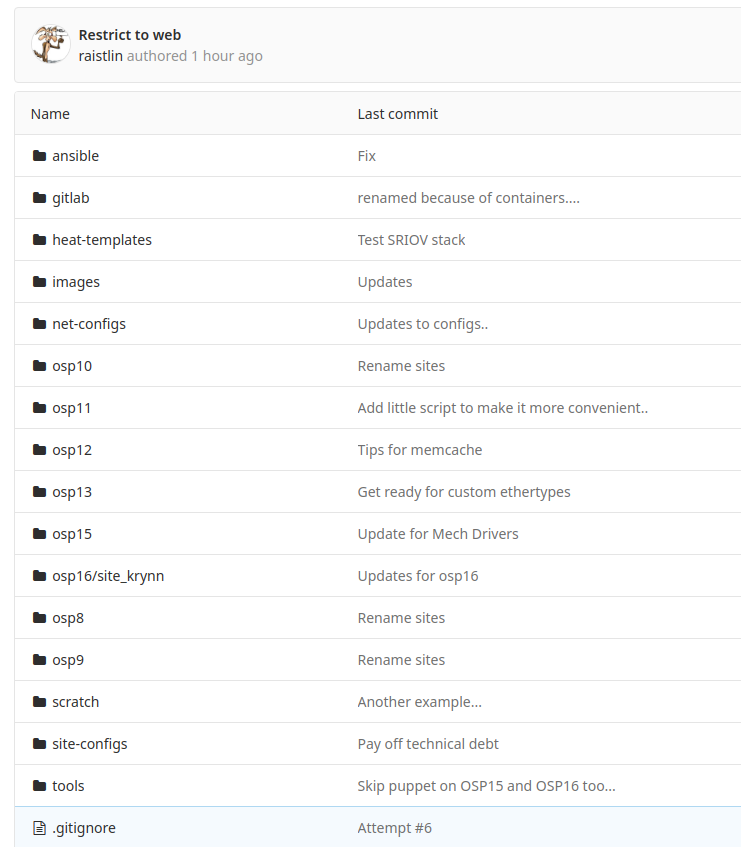
Task: Click the net-configs folder icon
Action: click(x=40, y=324)
